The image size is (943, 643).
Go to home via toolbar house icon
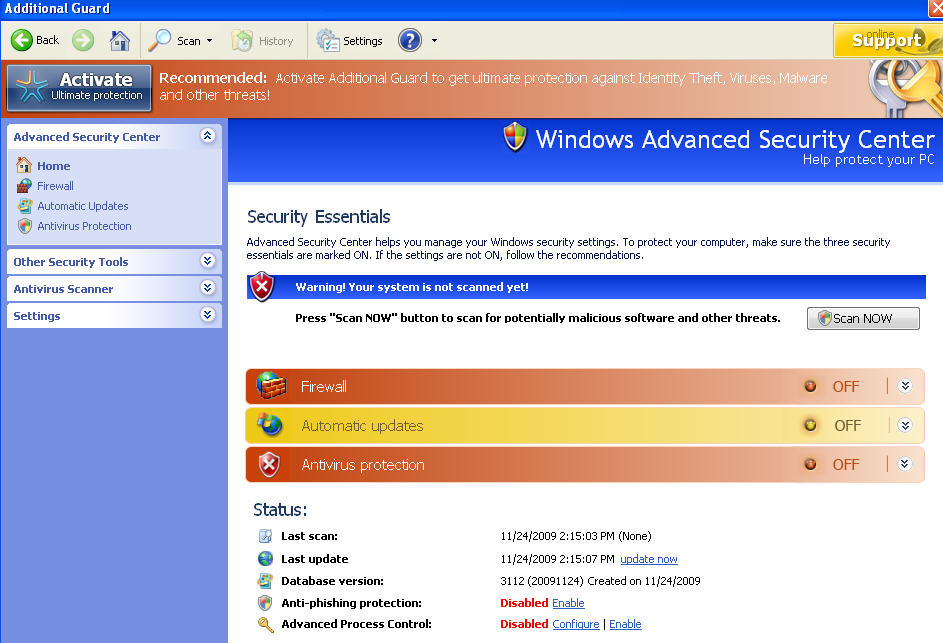point(120,40)
